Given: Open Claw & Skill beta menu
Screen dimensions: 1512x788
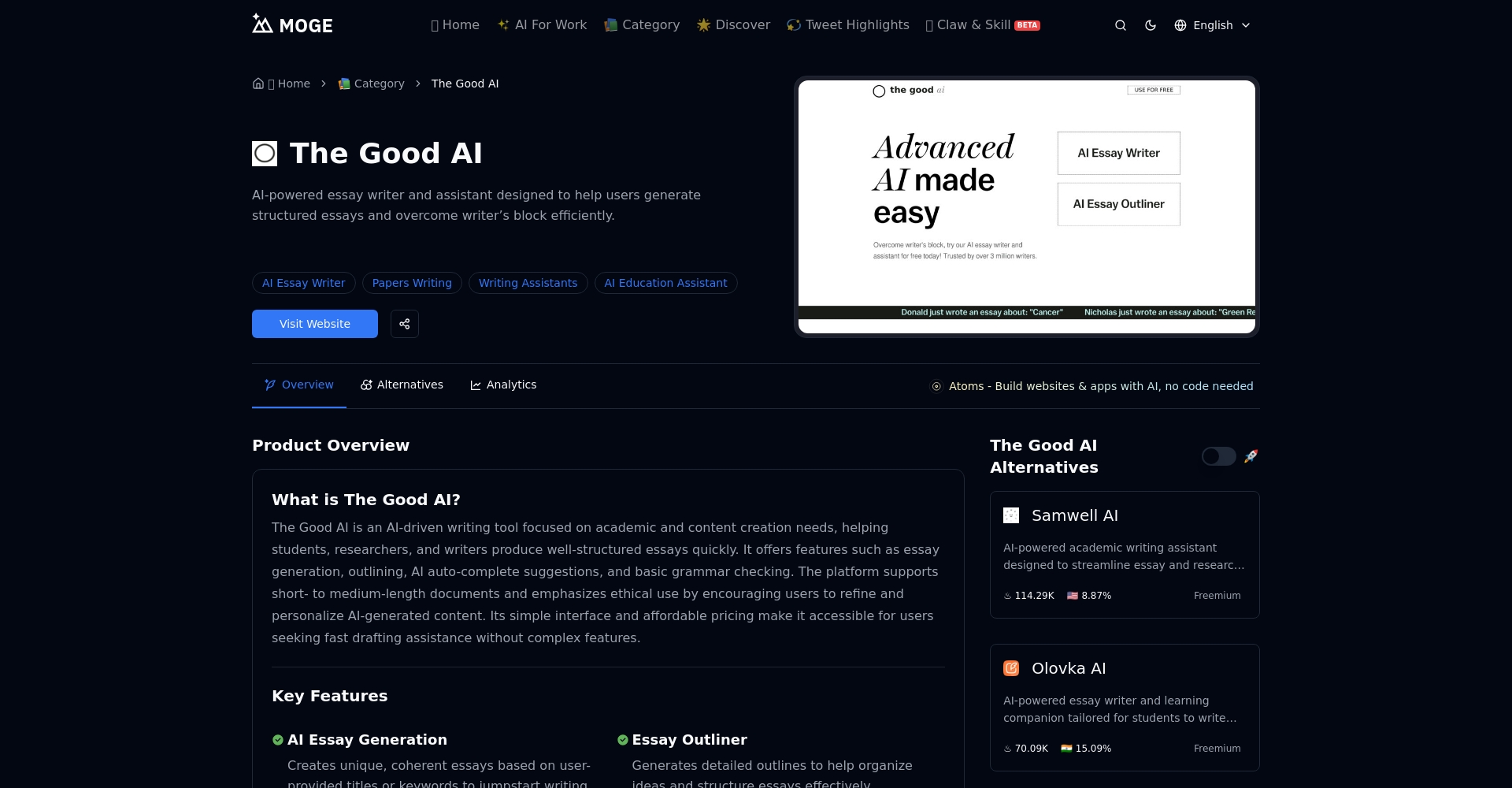Looking at the screenshot, I should point(983,25).
